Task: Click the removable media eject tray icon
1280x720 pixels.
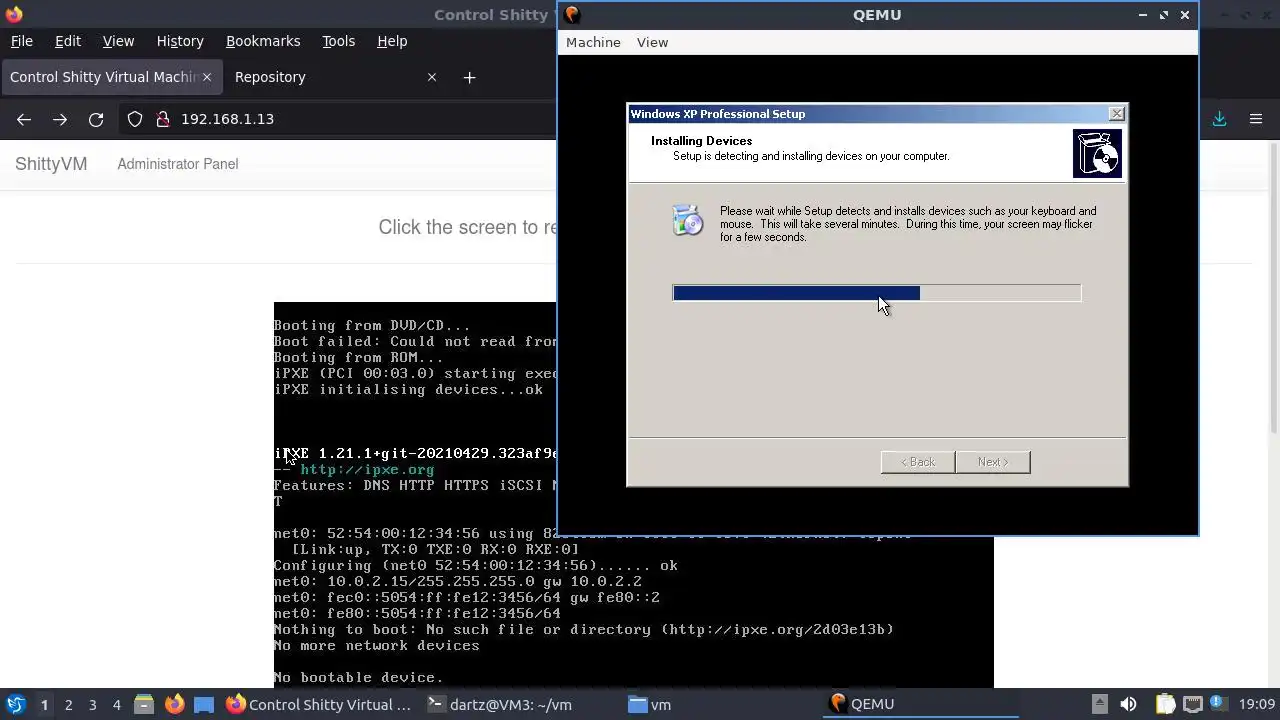Action: [x=1099, y=704]
